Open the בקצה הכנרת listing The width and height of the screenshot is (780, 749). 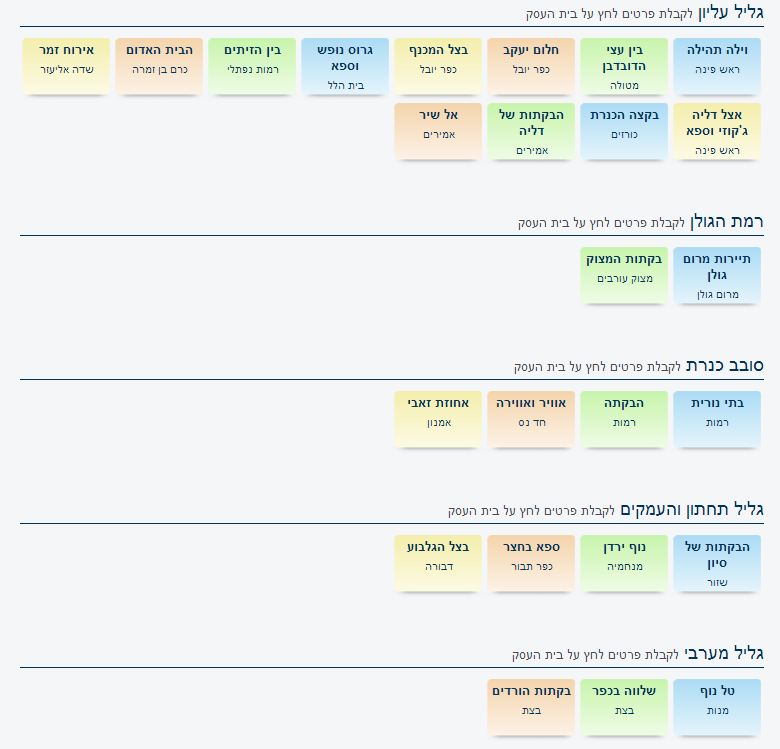624,130
